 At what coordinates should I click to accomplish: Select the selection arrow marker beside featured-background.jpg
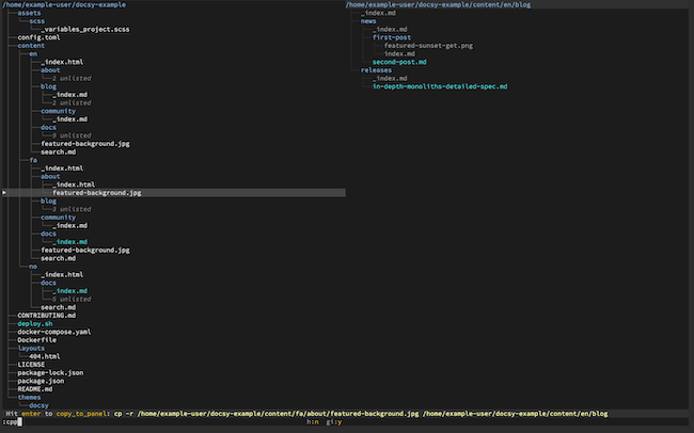(x=5, y=192)
